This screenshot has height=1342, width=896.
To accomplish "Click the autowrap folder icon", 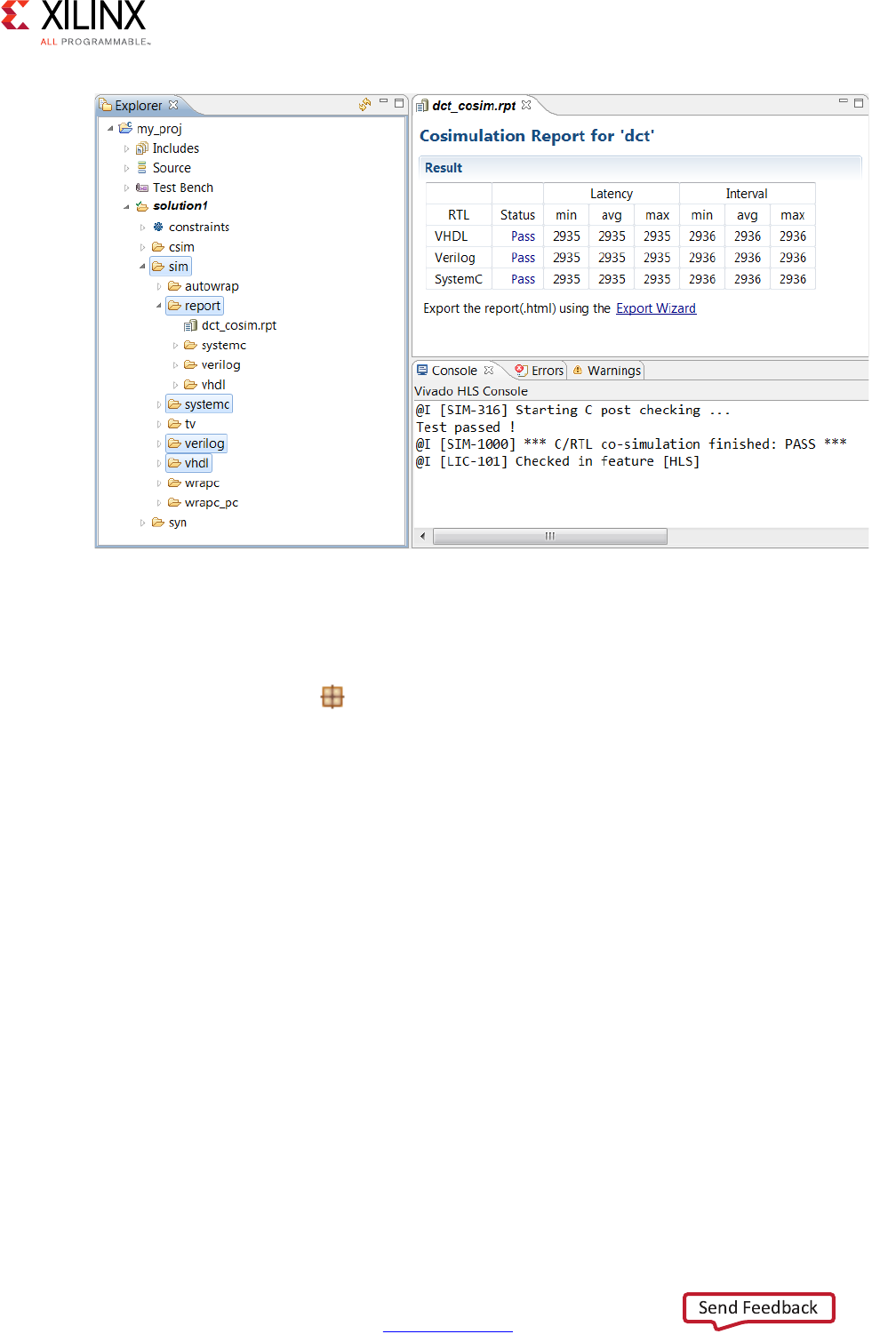I will click(x=174, y=286).
